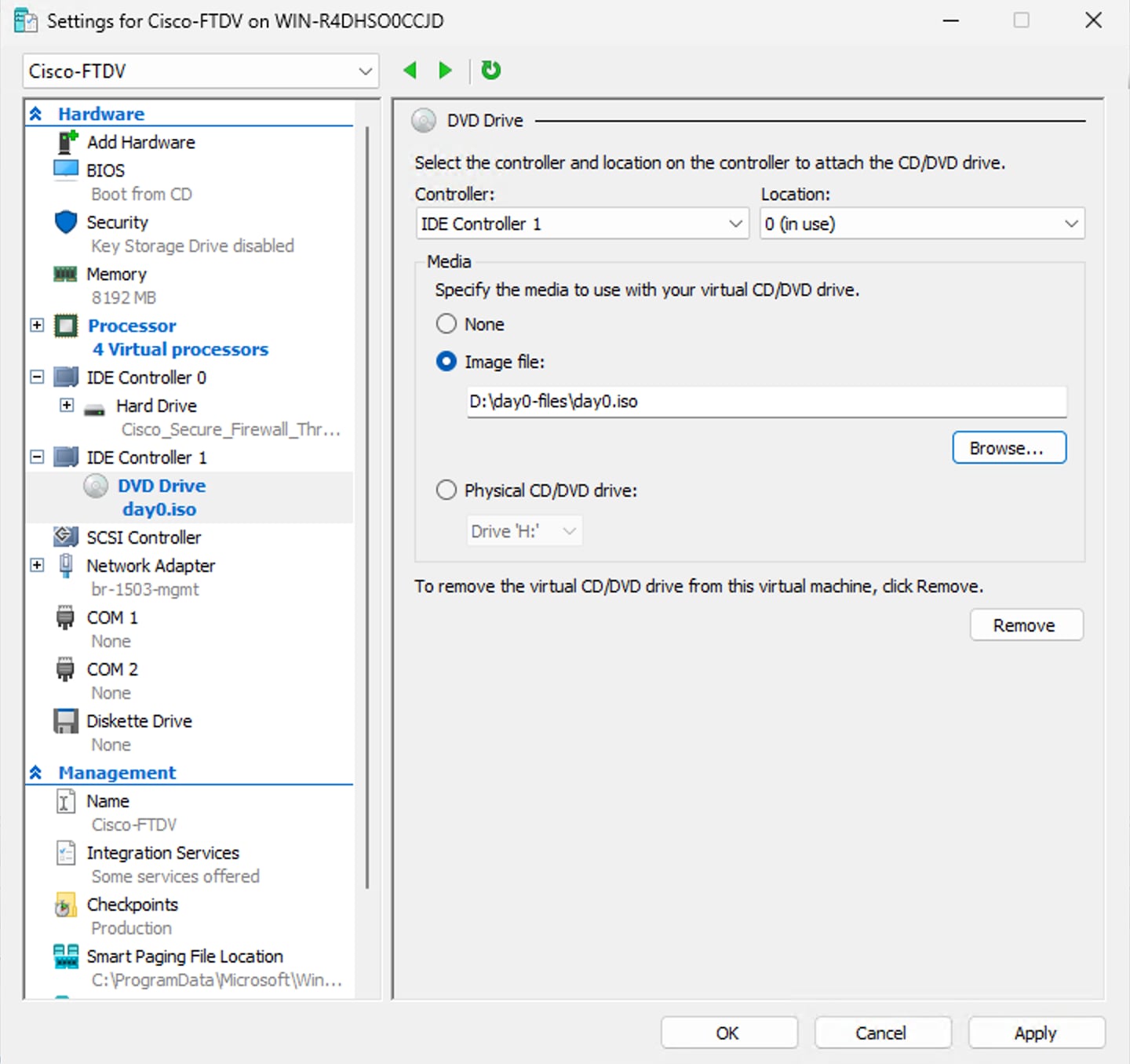Select Add Hardware in the tree
The image size is (1130, 1064).
point(141,142)
